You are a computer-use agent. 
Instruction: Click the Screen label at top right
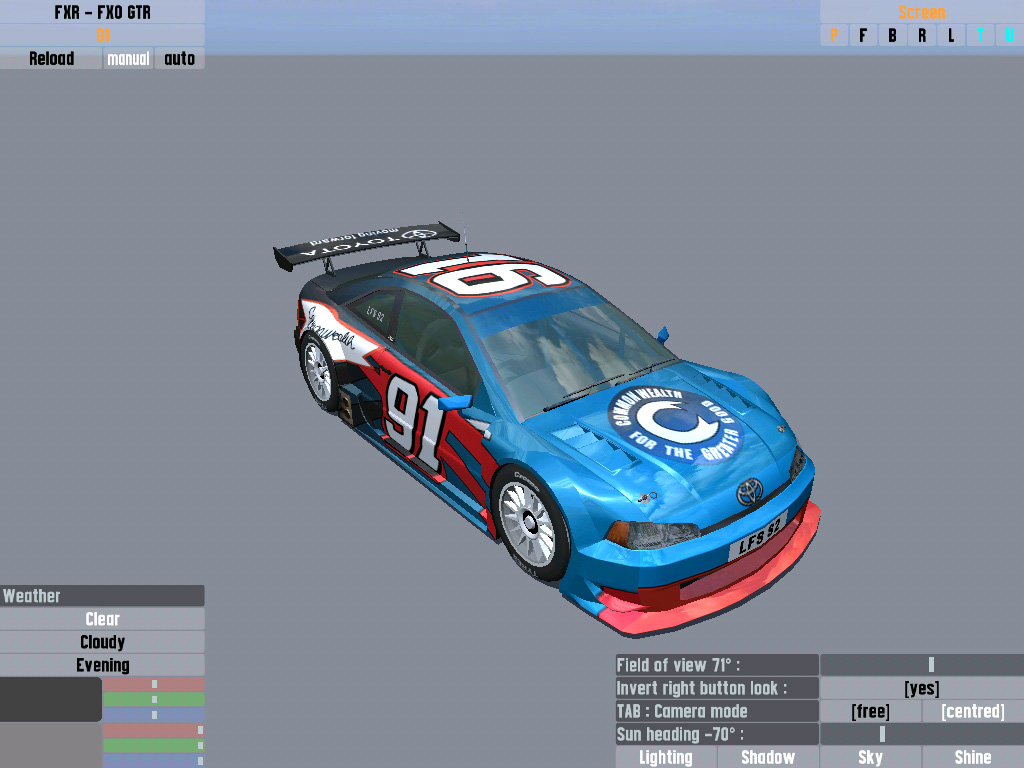click(x=921, y=12)
